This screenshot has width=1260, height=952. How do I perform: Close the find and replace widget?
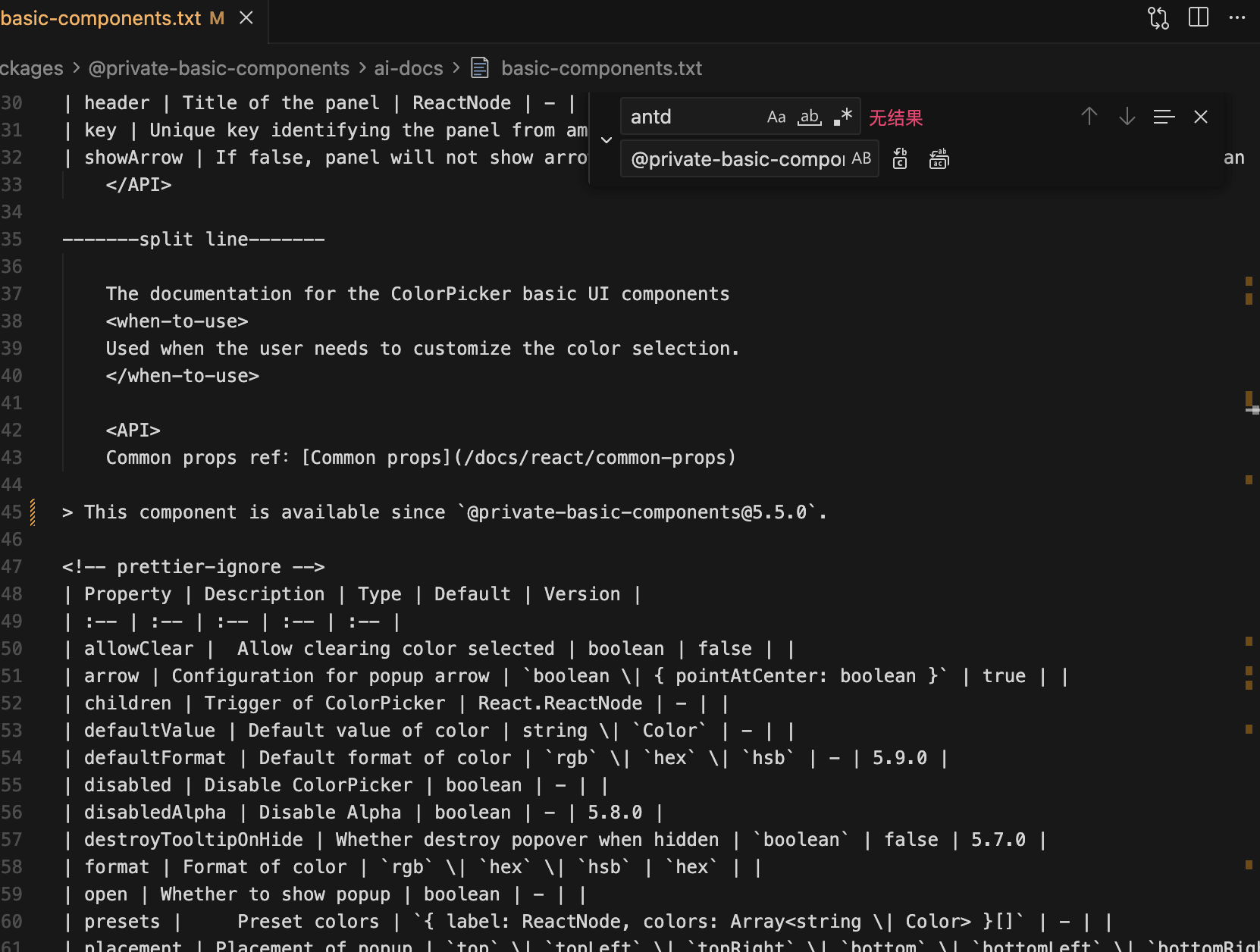(x=1200, y=117)
